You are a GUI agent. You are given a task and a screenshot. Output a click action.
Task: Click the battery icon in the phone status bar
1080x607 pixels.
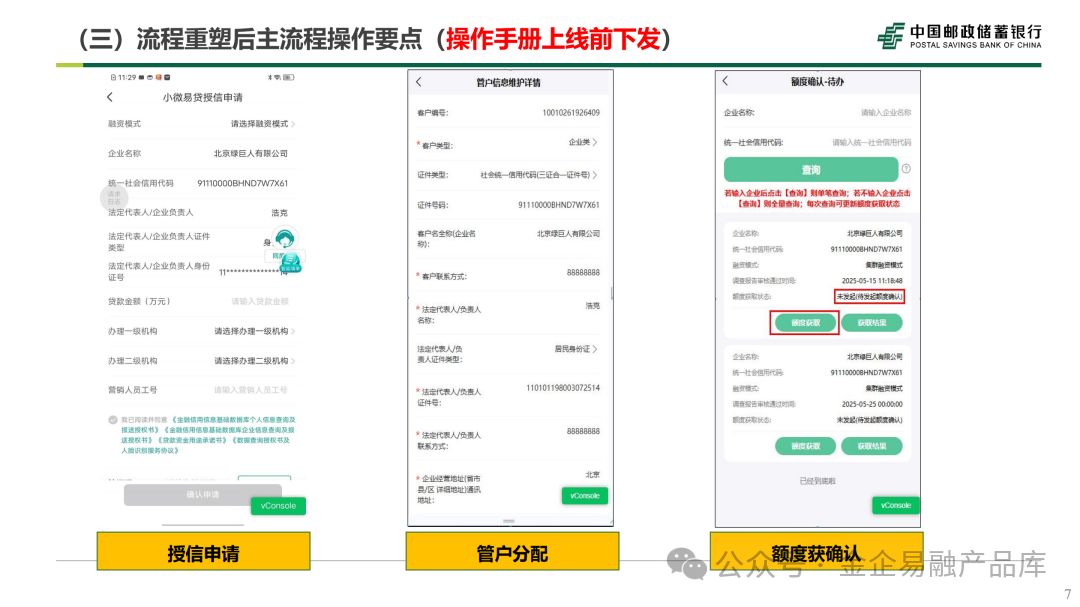[x=289, y=77]
